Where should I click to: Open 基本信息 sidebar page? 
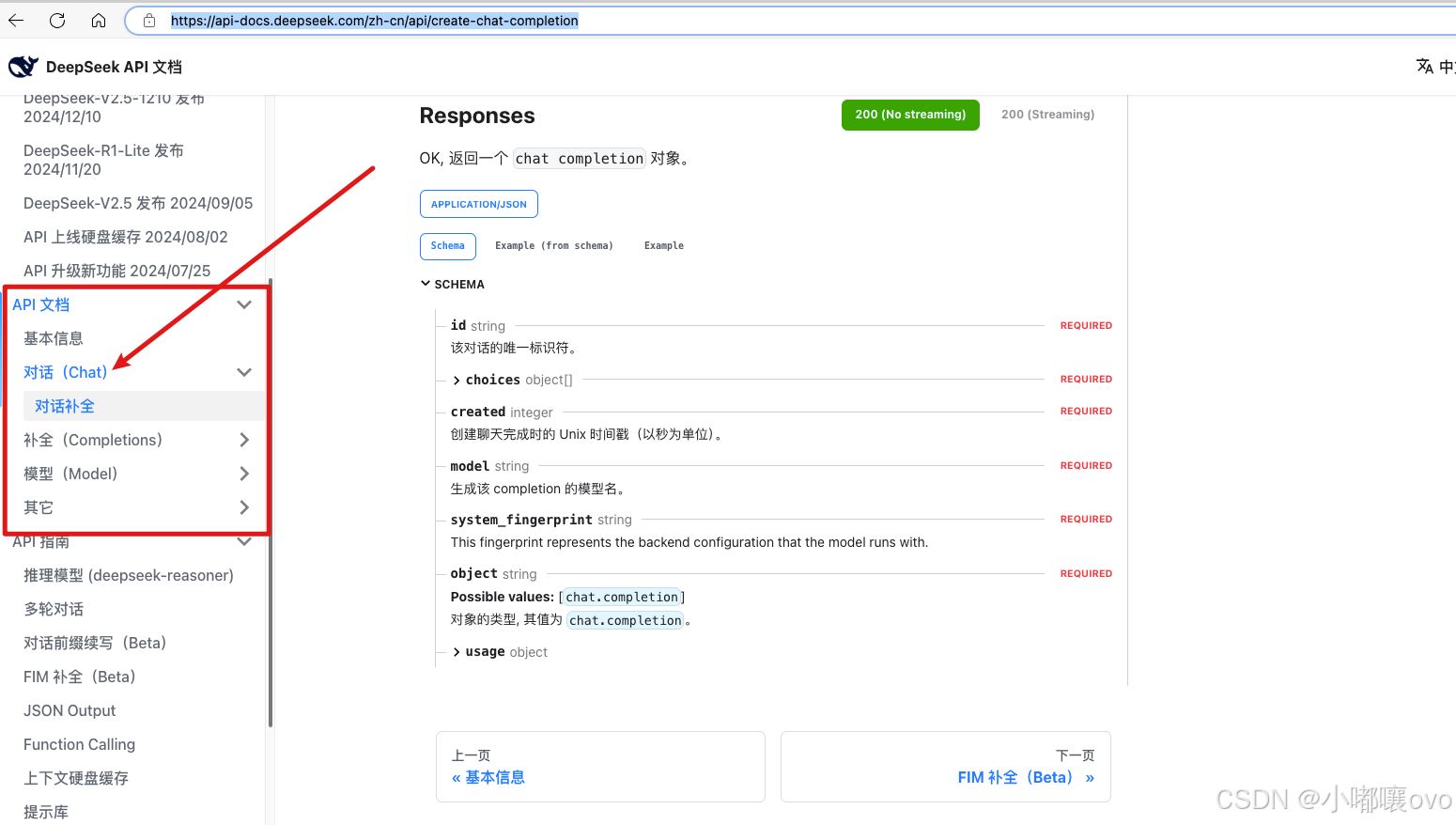tap(54, 338)
